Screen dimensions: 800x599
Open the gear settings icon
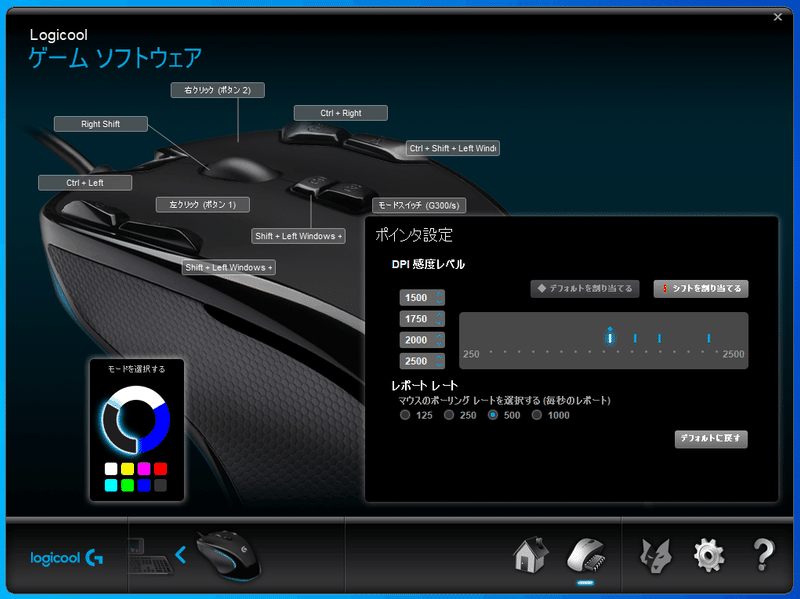[x=709, y=556]
